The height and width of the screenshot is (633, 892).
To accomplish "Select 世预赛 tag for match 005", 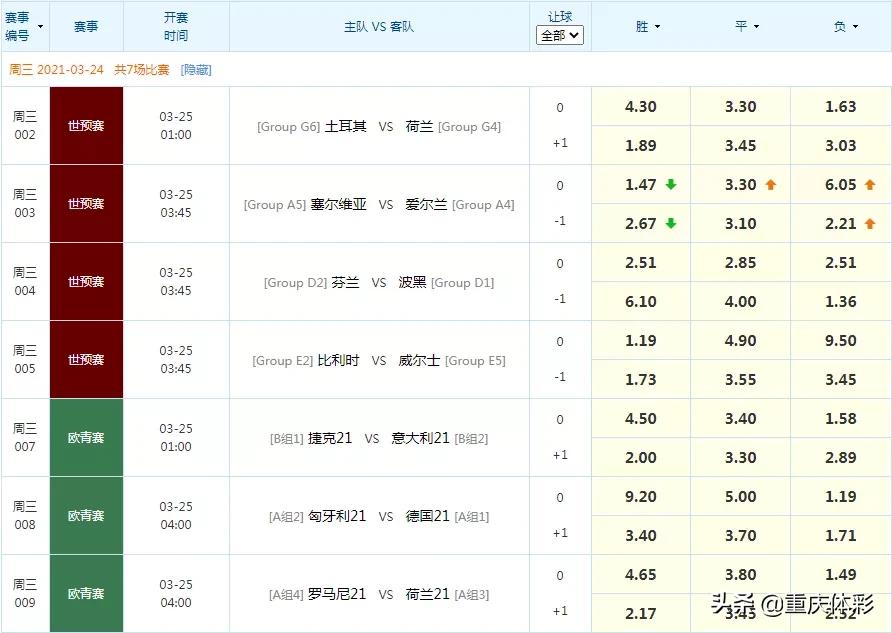I will (86, 359).
